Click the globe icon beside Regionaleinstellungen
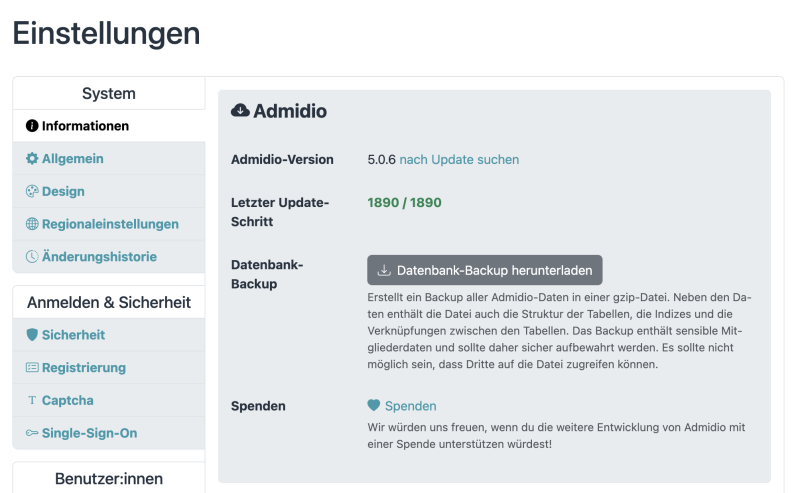 (x=32, y=224)
